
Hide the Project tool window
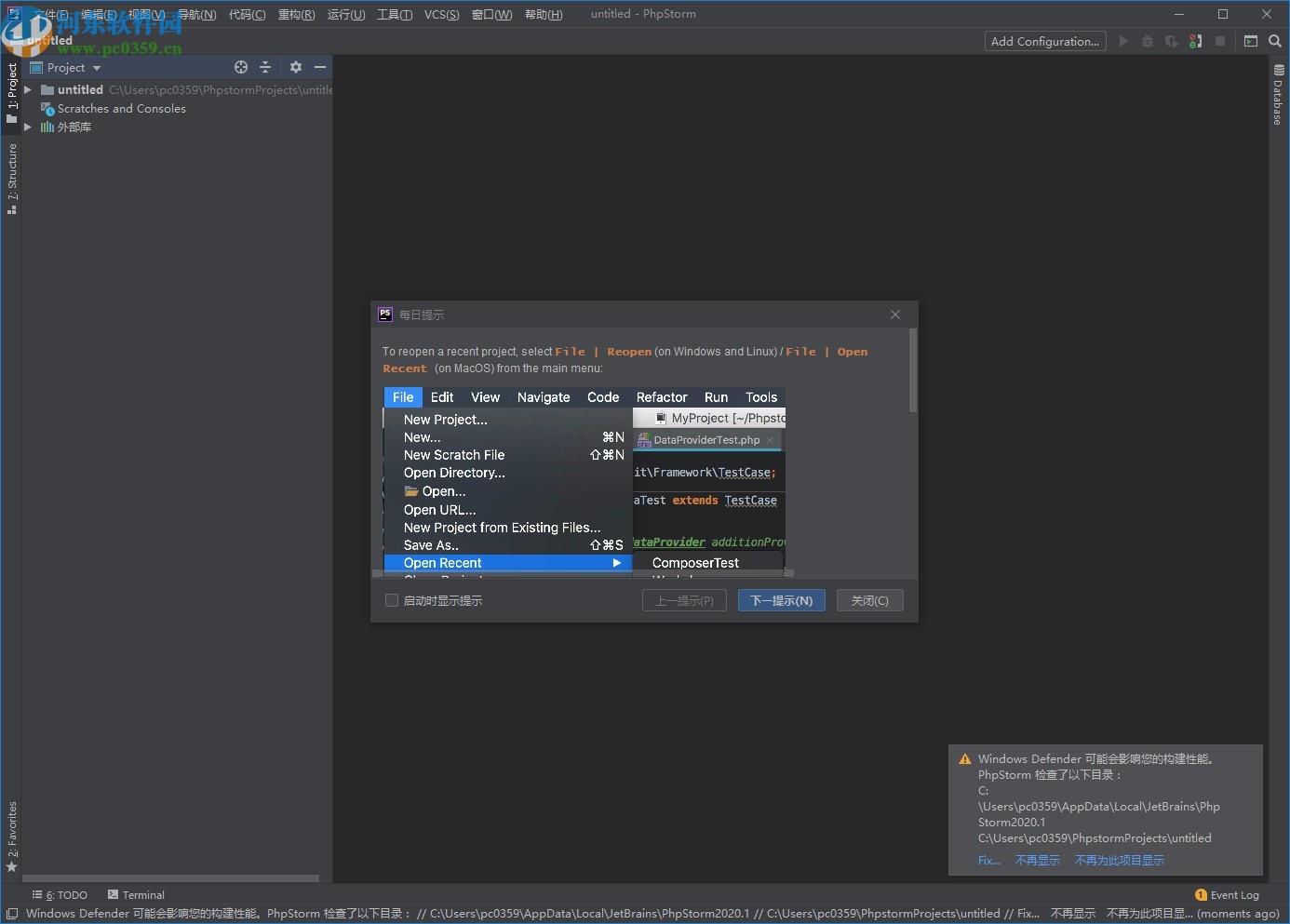pyautogui.click(x=320, y=67)
